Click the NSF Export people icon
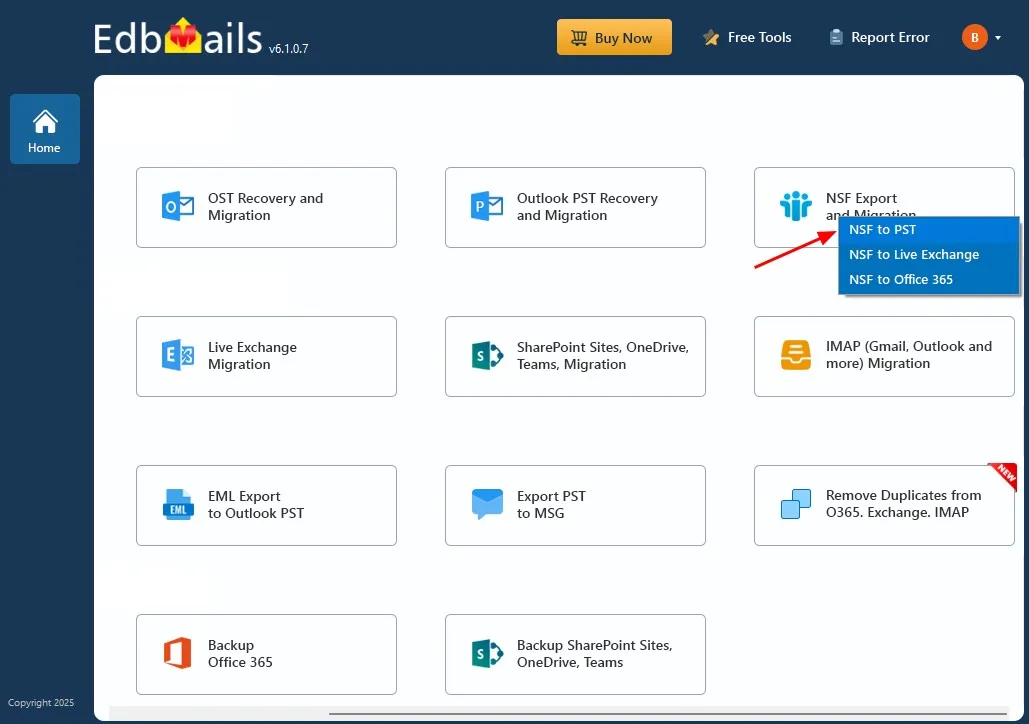This screenshot has width=1029, height=724. (x=795, y=206)
